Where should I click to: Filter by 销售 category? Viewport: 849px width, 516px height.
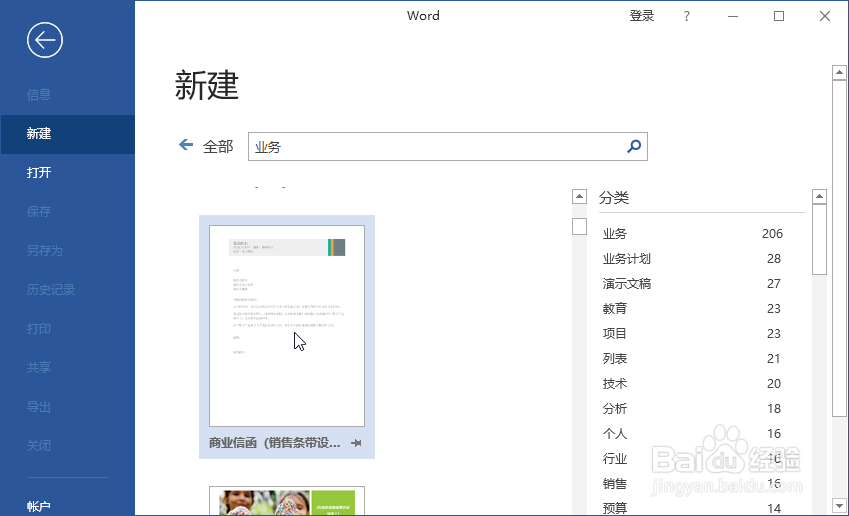(x=693, y=484)
